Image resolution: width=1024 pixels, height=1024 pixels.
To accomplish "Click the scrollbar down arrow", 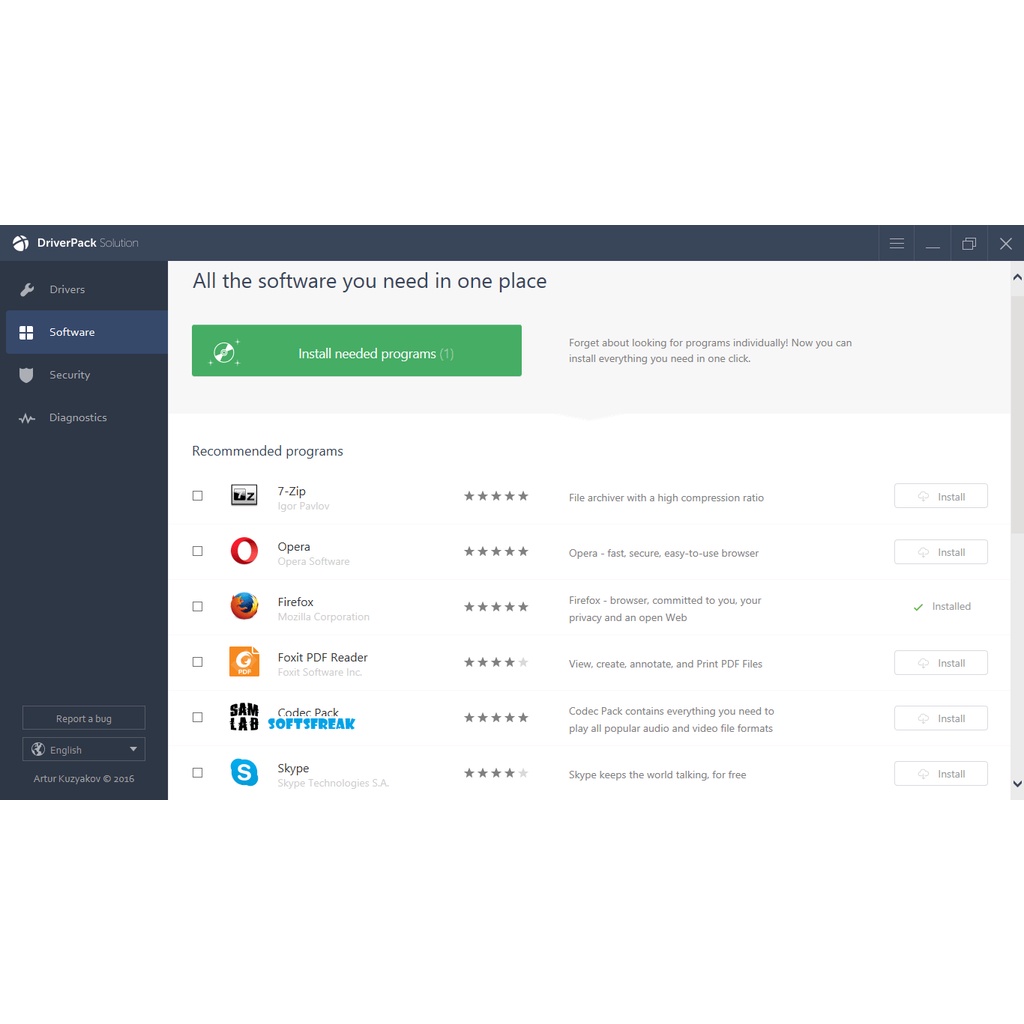I will (1017, 784).
